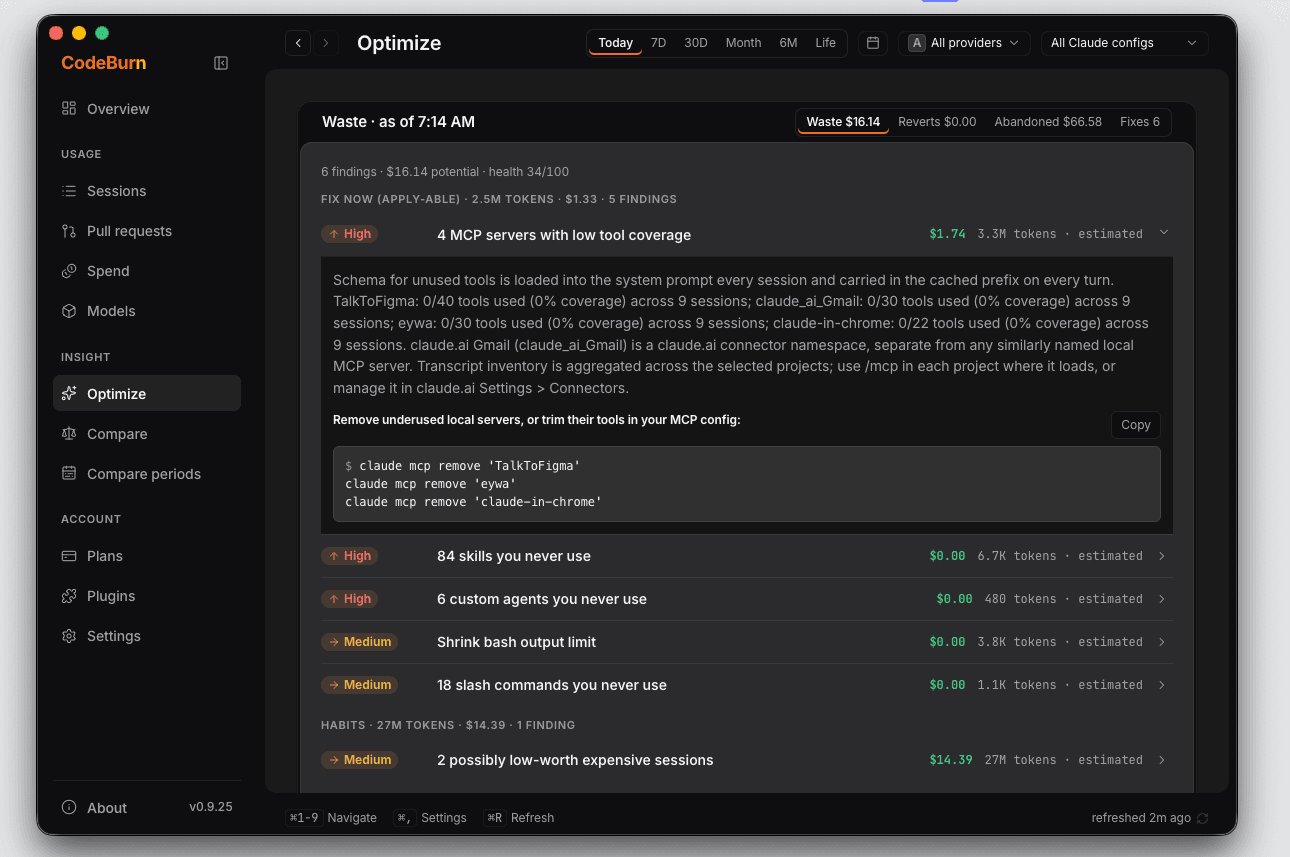Select the Today time range
The width and height of the screenshot is (1290, 857).
(x=615, y=43)
